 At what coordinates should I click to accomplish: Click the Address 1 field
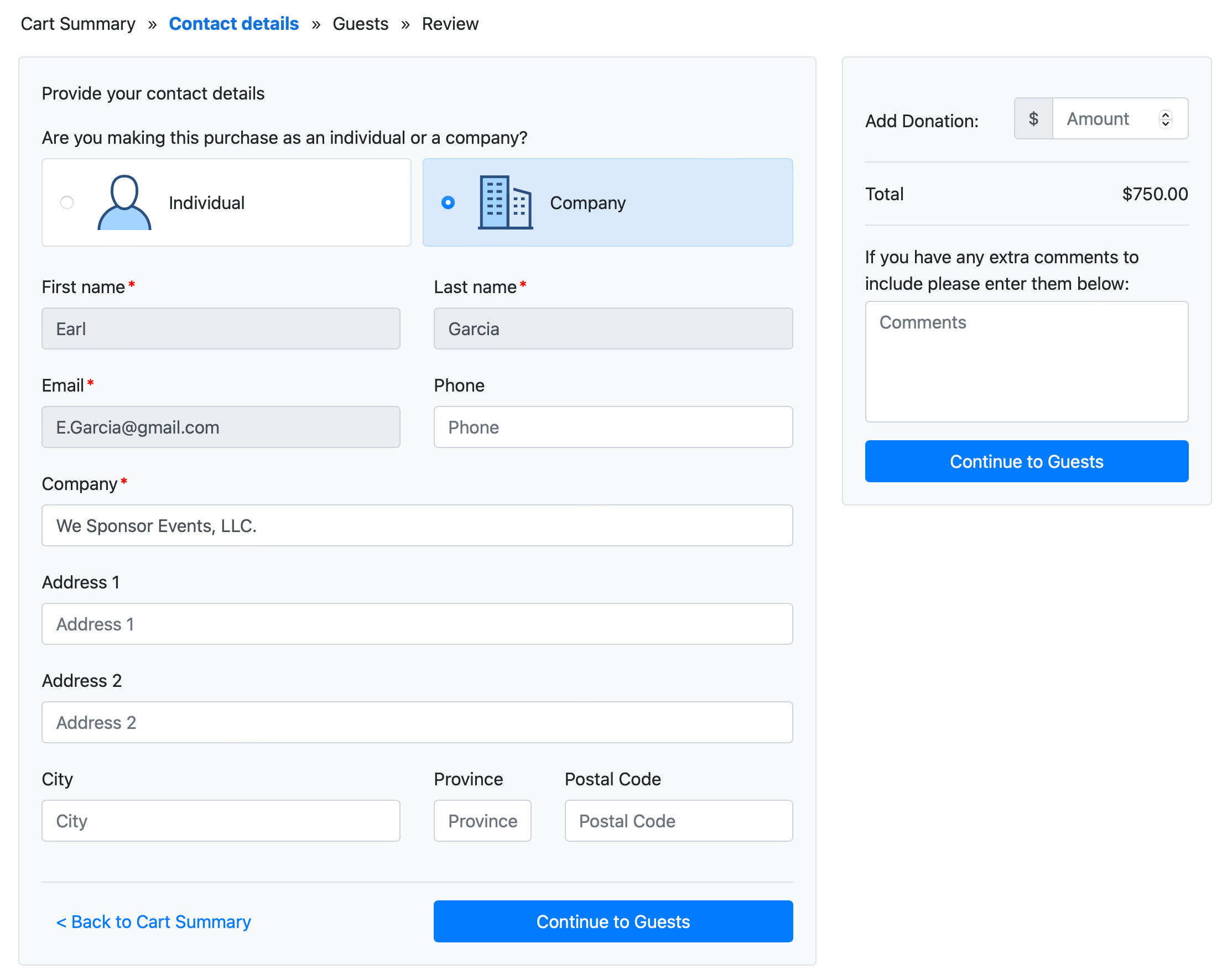[417, 624]
